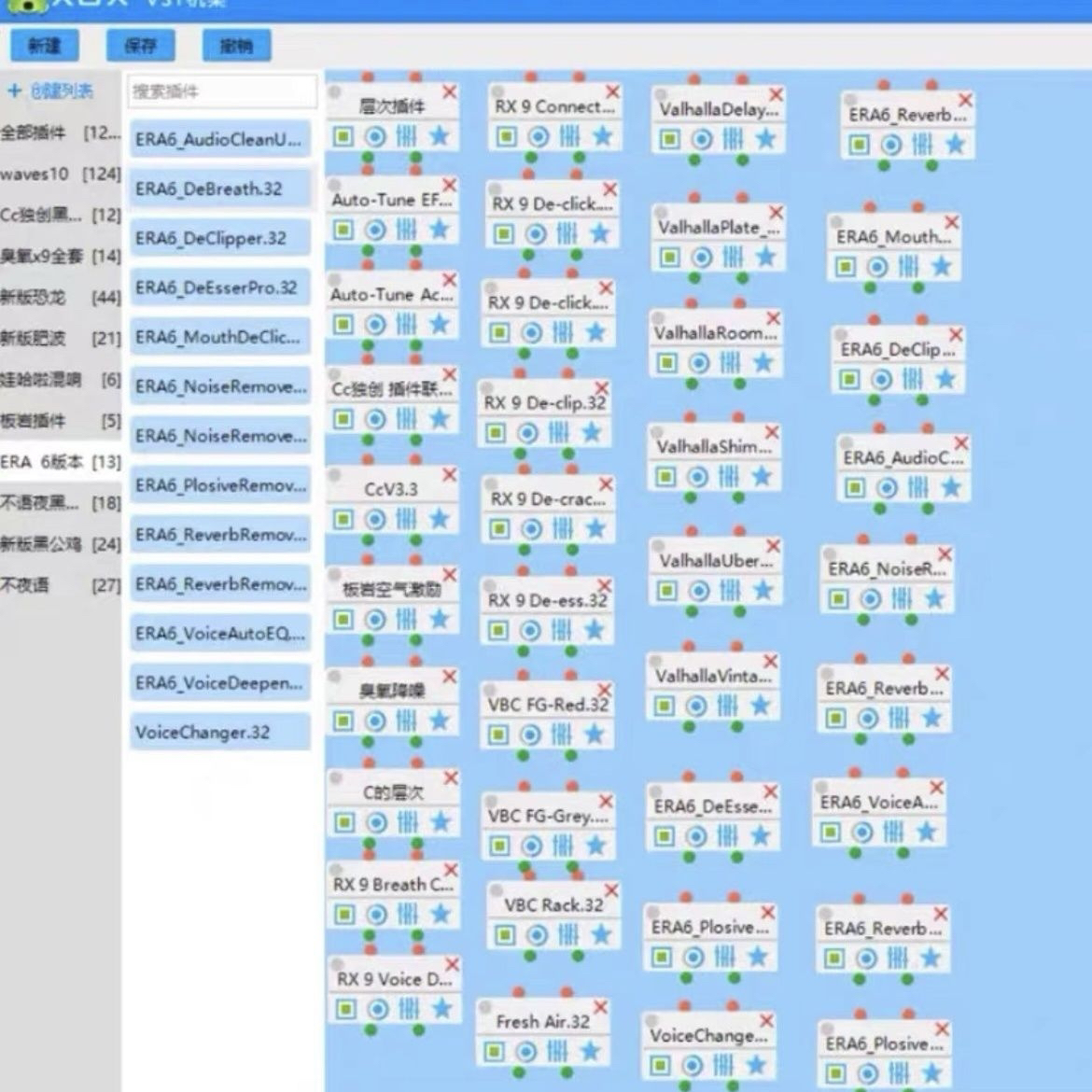1092x1092 pixels.
Task: Click the sliders icon on RX 9 De-ess.32 node
Action: (561, 630)
